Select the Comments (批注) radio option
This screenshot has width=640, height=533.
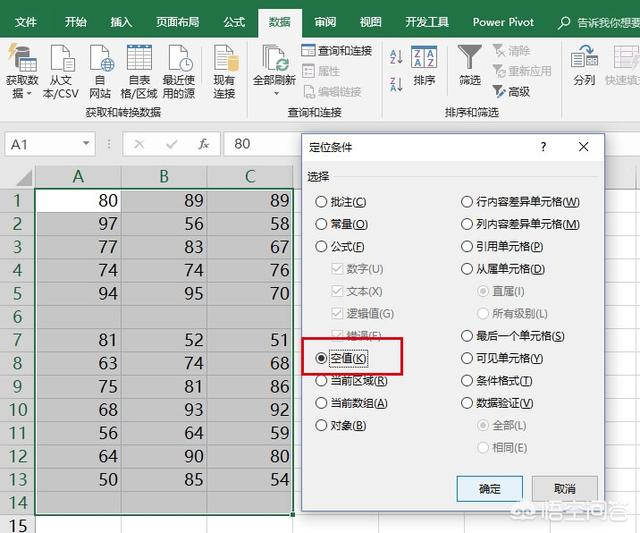coord(321,202)
